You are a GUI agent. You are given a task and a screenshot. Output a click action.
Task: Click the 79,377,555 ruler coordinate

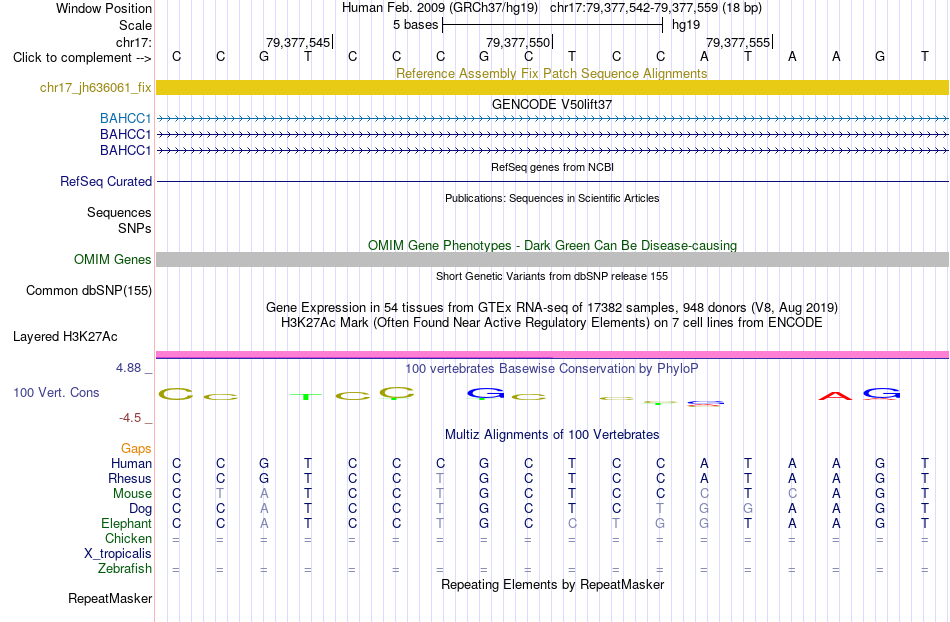coord(738,42)
